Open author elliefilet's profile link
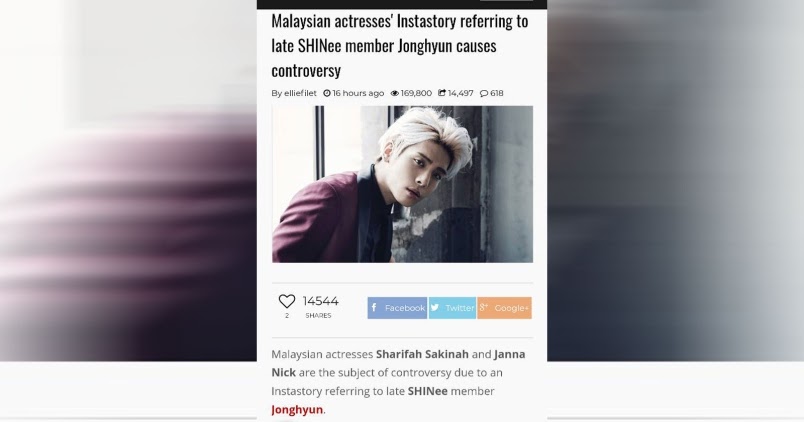The image size is (804, 422). 300,93
